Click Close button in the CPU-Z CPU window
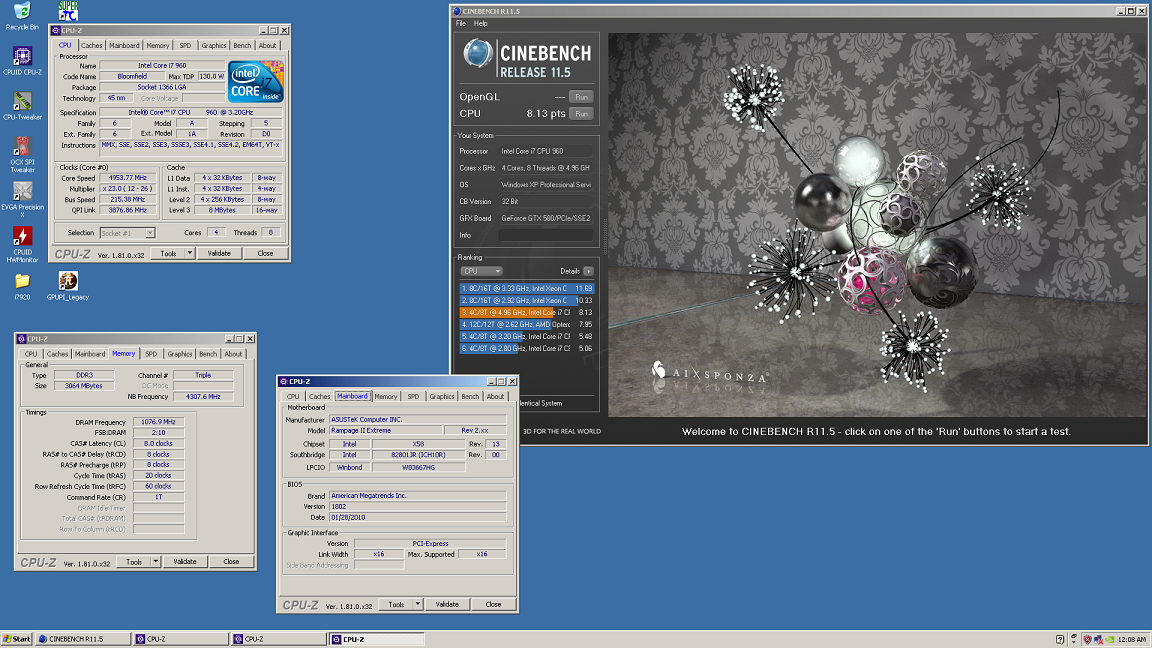The image size is (1152, 648). tap(265, 253)
